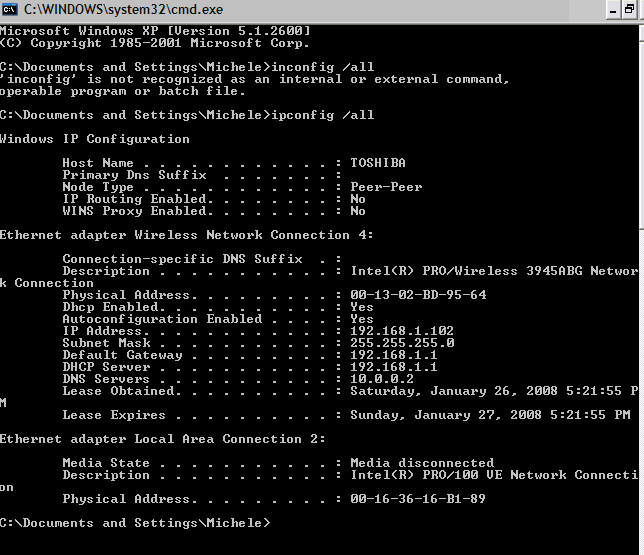Click the 'Media disconnected' status text
The image size is (644, 555).
422,463
